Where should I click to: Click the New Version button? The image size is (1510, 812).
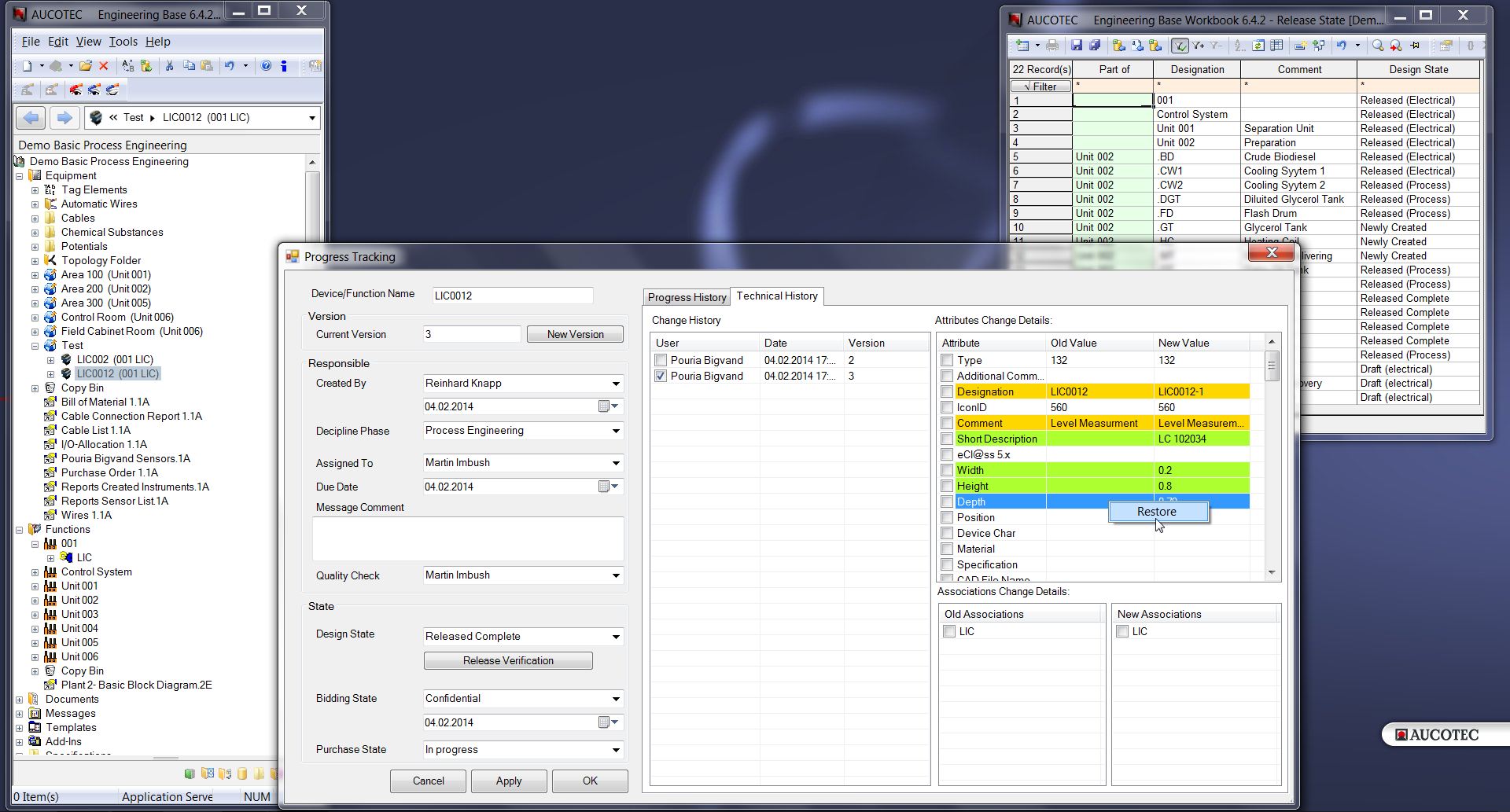(x=575, y=334)
